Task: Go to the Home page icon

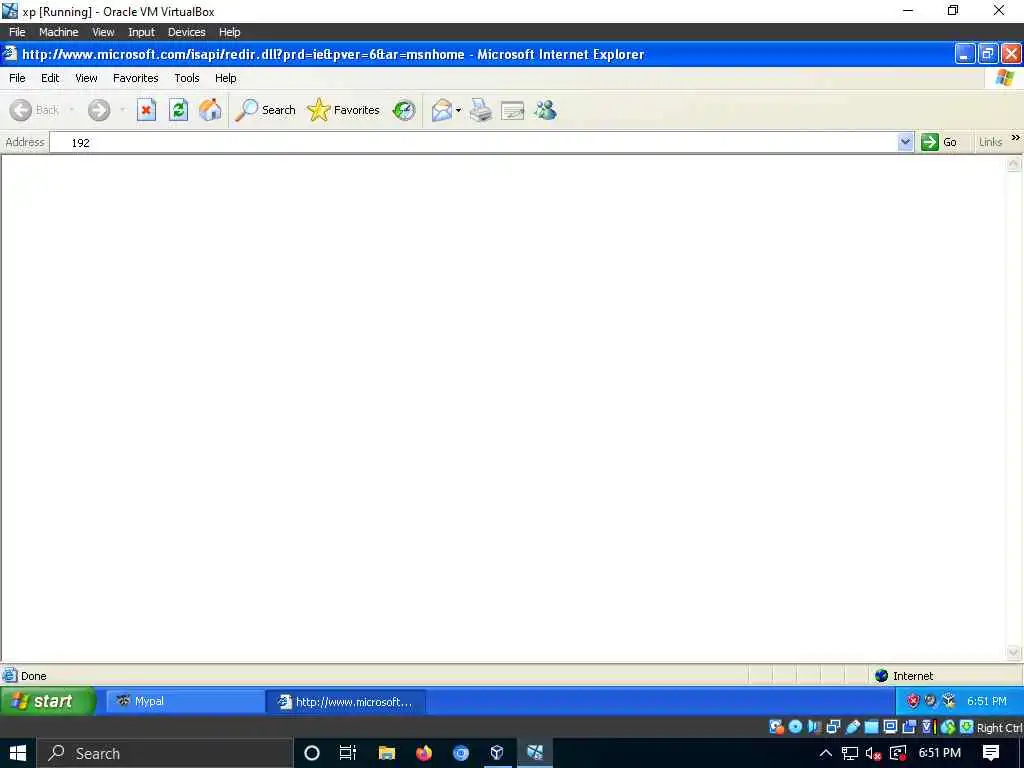Action: [210, 110]
